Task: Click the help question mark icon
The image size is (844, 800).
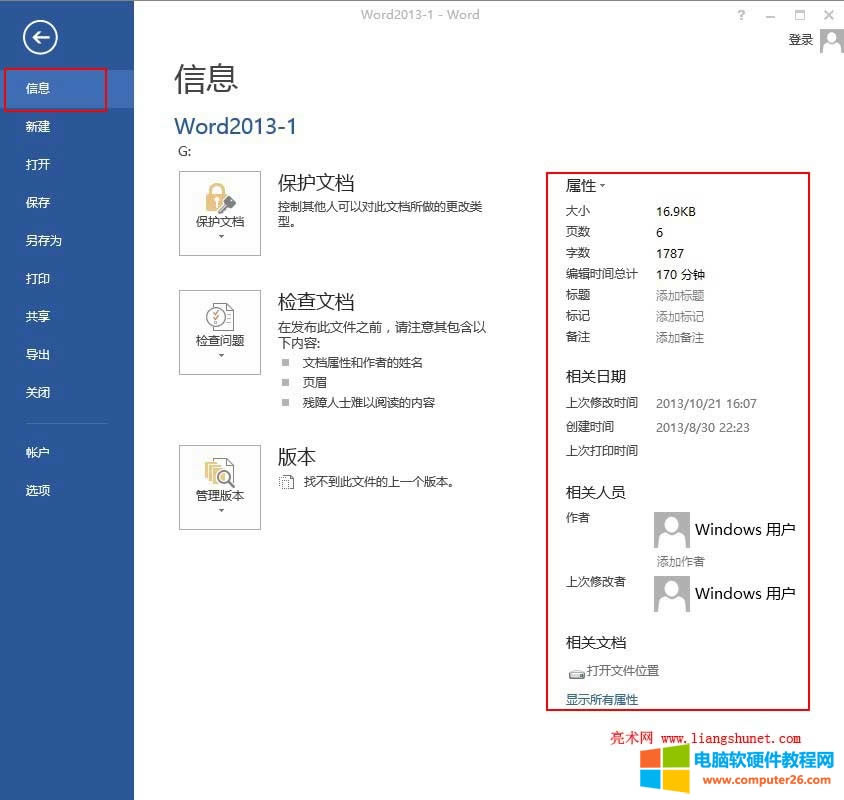Action: pos(741,15)
